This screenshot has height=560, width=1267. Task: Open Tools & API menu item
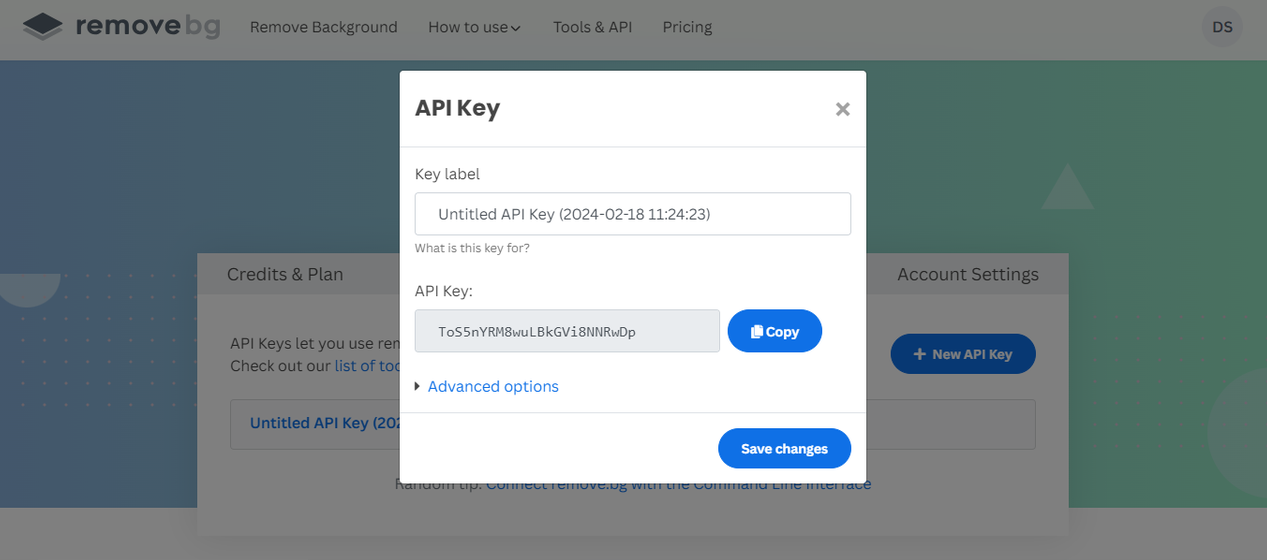click(x=592, y=27)
